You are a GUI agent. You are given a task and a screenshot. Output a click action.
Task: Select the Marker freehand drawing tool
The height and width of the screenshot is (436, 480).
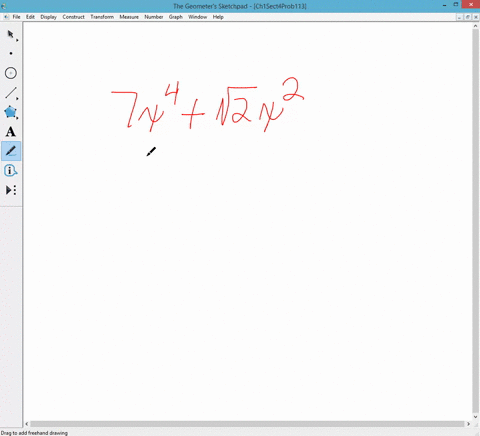coord(11,151)
